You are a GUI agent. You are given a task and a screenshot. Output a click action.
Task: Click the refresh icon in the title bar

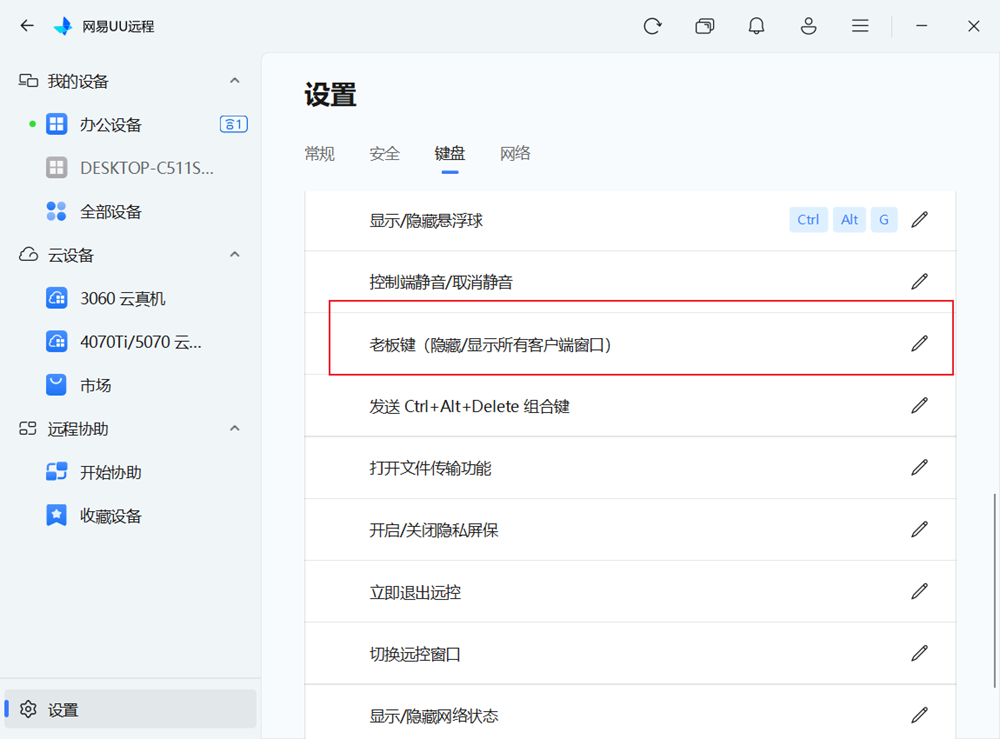click(x=652, y=26)
